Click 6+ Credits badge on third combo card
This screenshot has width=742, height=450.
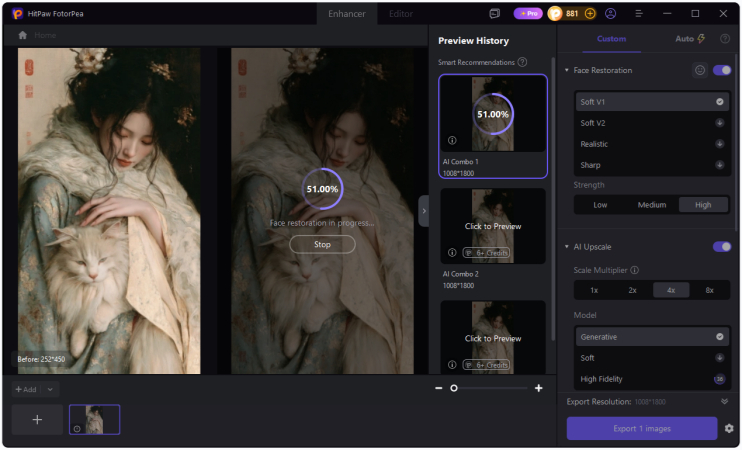coord(486,365)
